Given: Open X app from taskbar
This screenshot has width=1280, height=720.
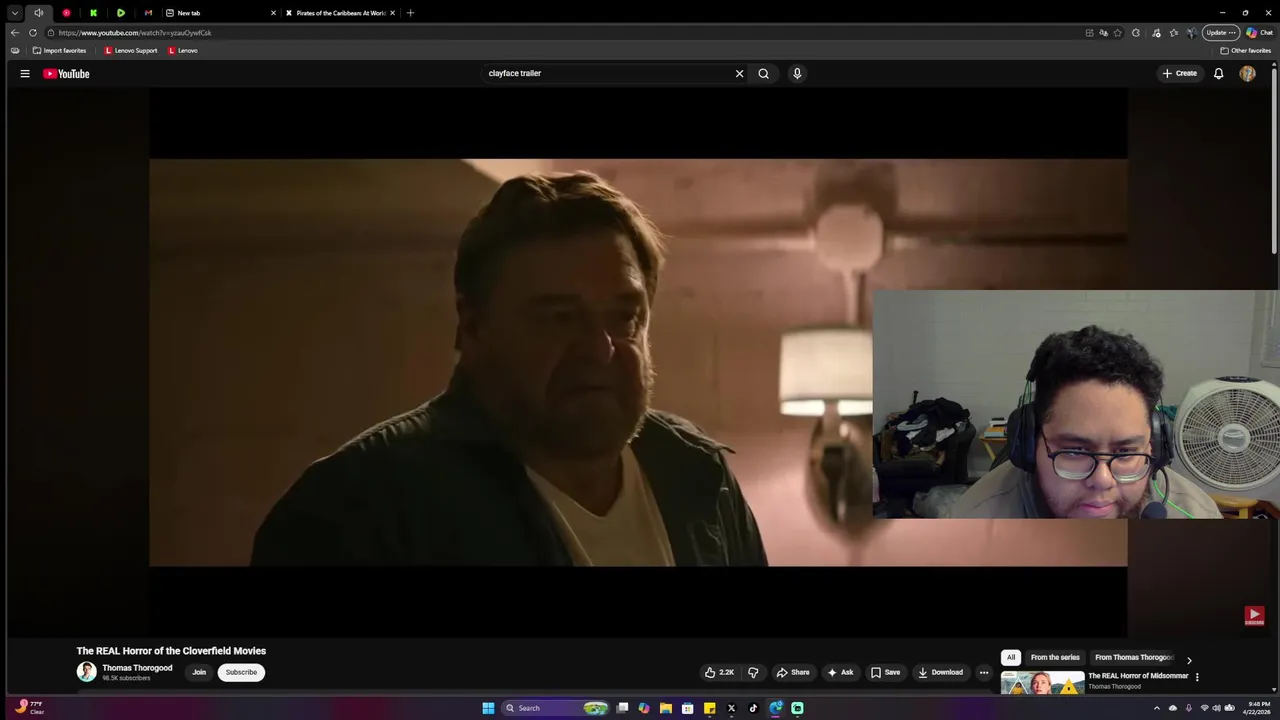Looking at the screenshot, I should 731,708.
